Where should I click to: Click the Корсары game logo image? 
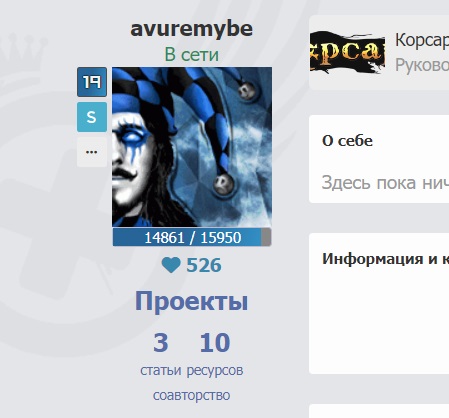[347, 52]
